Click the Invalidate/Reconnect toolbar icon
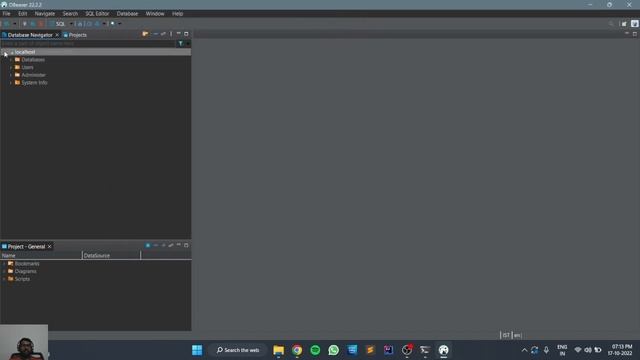This screenshot has height=360, width=640. pyautogui.click(x=33, y=24)
